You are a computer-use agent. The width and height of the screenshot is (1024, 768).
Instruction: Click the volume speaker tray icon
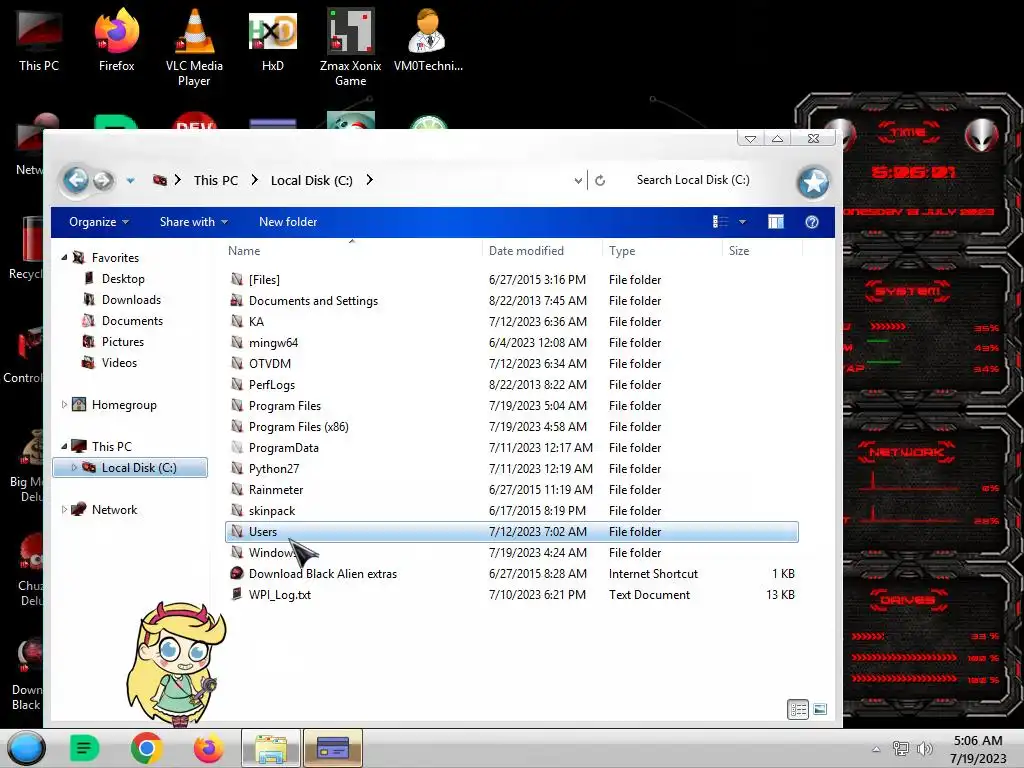924,749
